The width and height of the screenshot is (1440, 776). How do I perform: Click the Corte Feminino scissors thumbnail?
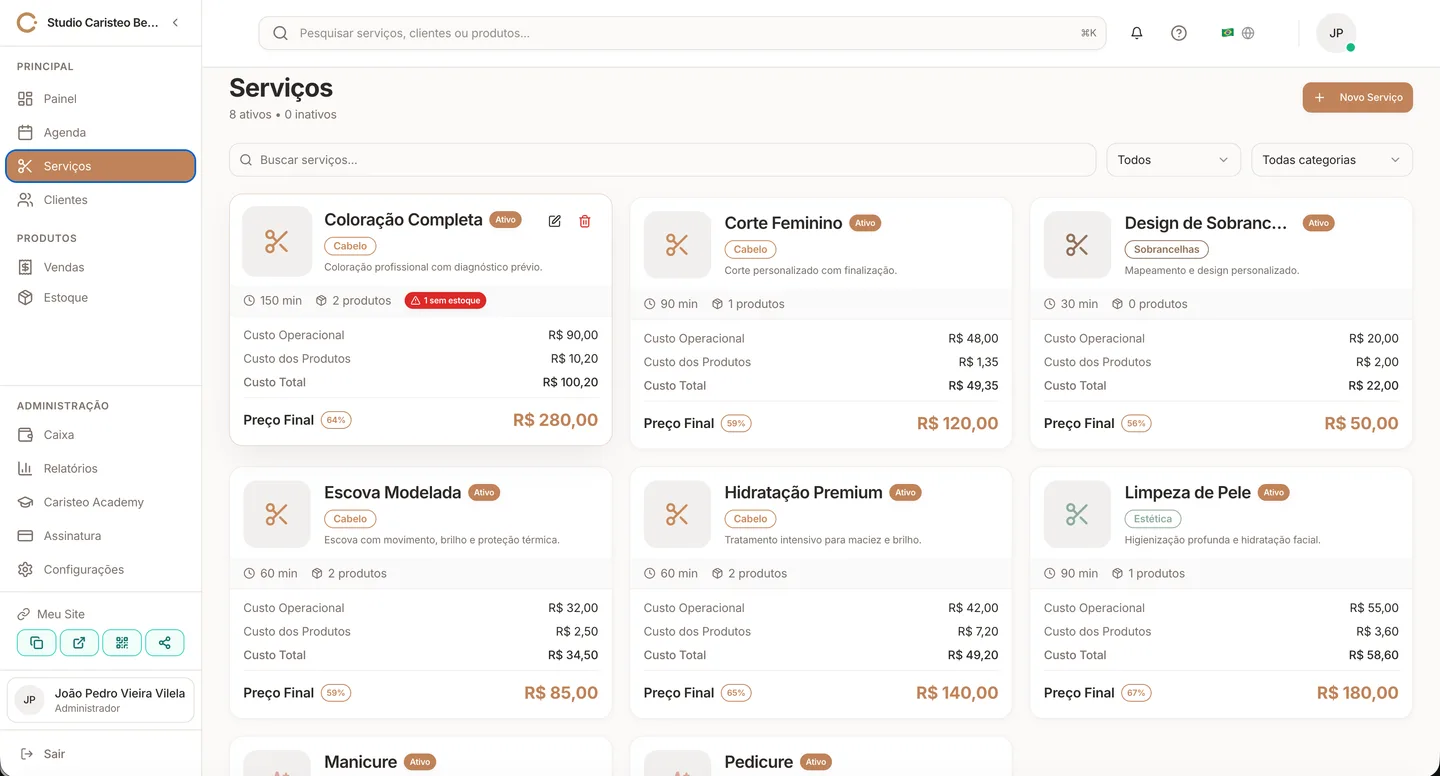677,245
